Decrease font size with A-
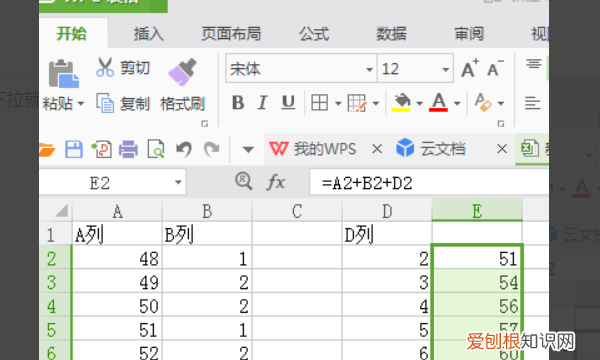 [x=495, y=68]
